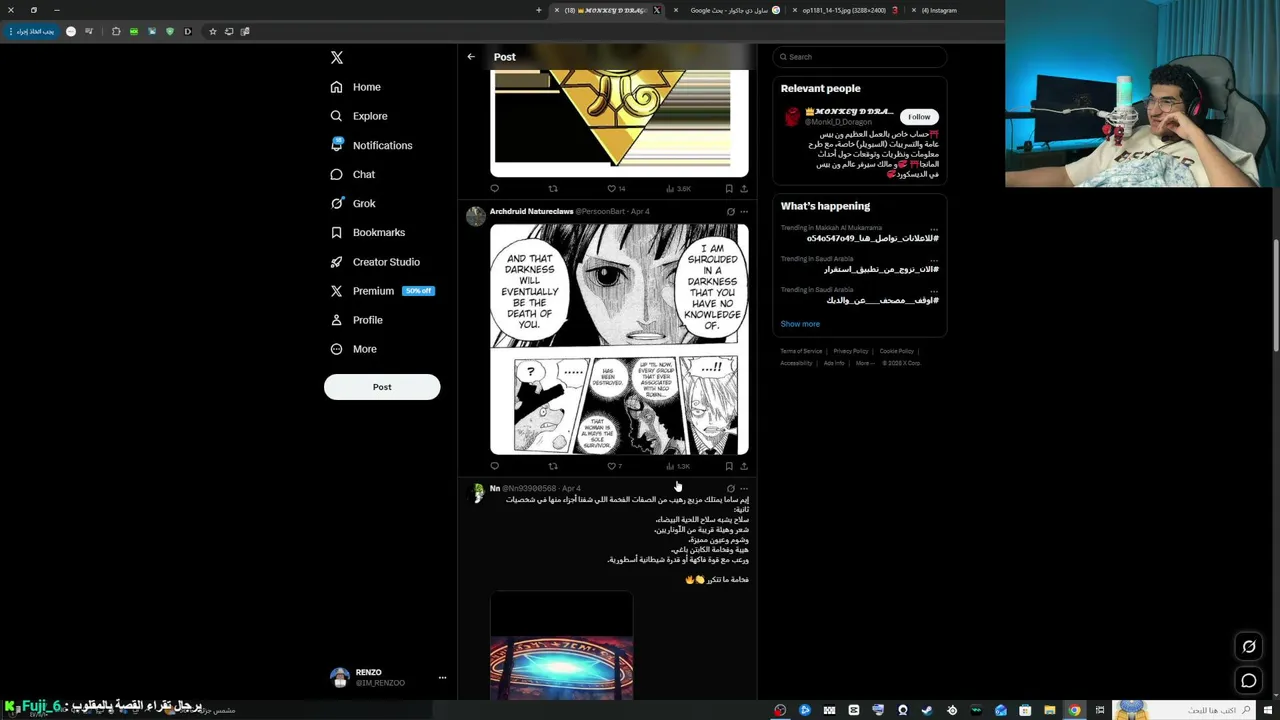Open Privacy Policy link
Image resolution: width=1280 pixels, height=720 pixels.
(x=851, y=351)
